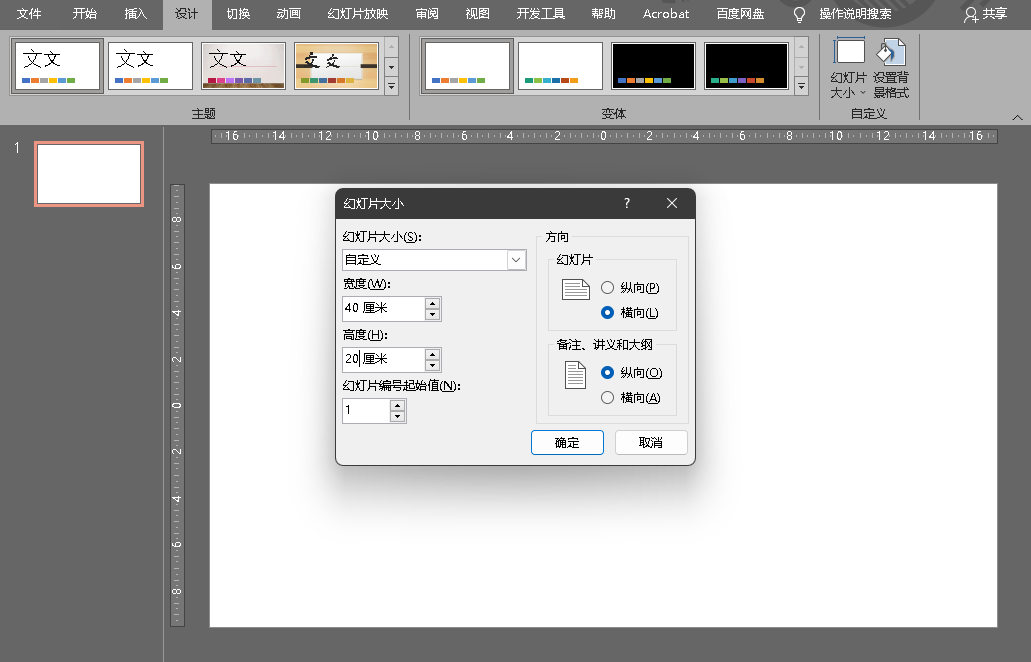This screenshot has width=1031, height=662.
Task: Open the 文件 file tab
Action: click(x=29, y=14)
